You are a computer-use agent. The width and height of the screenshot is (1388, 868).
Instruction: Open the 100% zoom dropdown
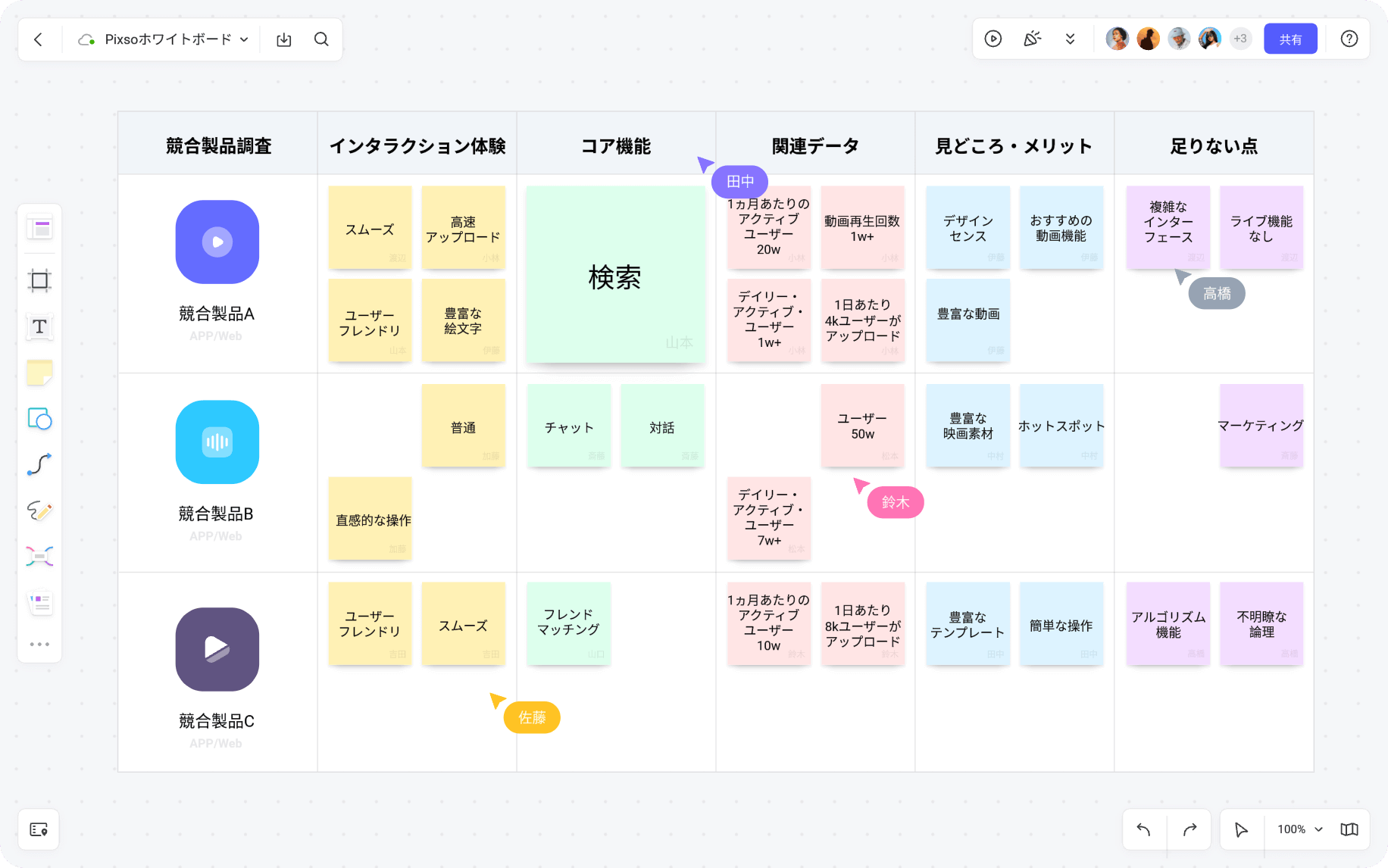click(1300, 829)
